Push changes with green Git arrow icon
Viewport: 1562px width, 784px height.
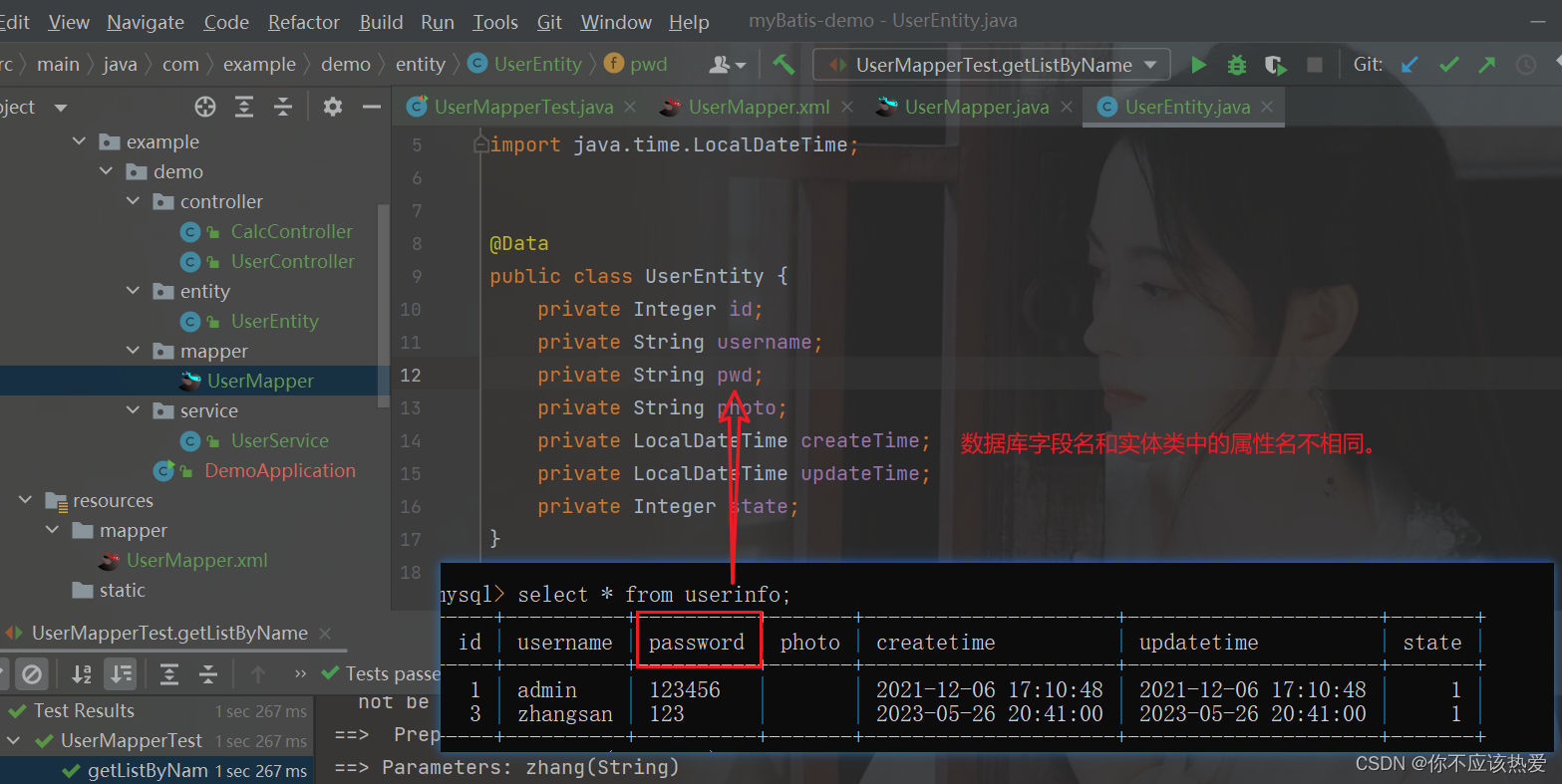tap(1486, 63)
